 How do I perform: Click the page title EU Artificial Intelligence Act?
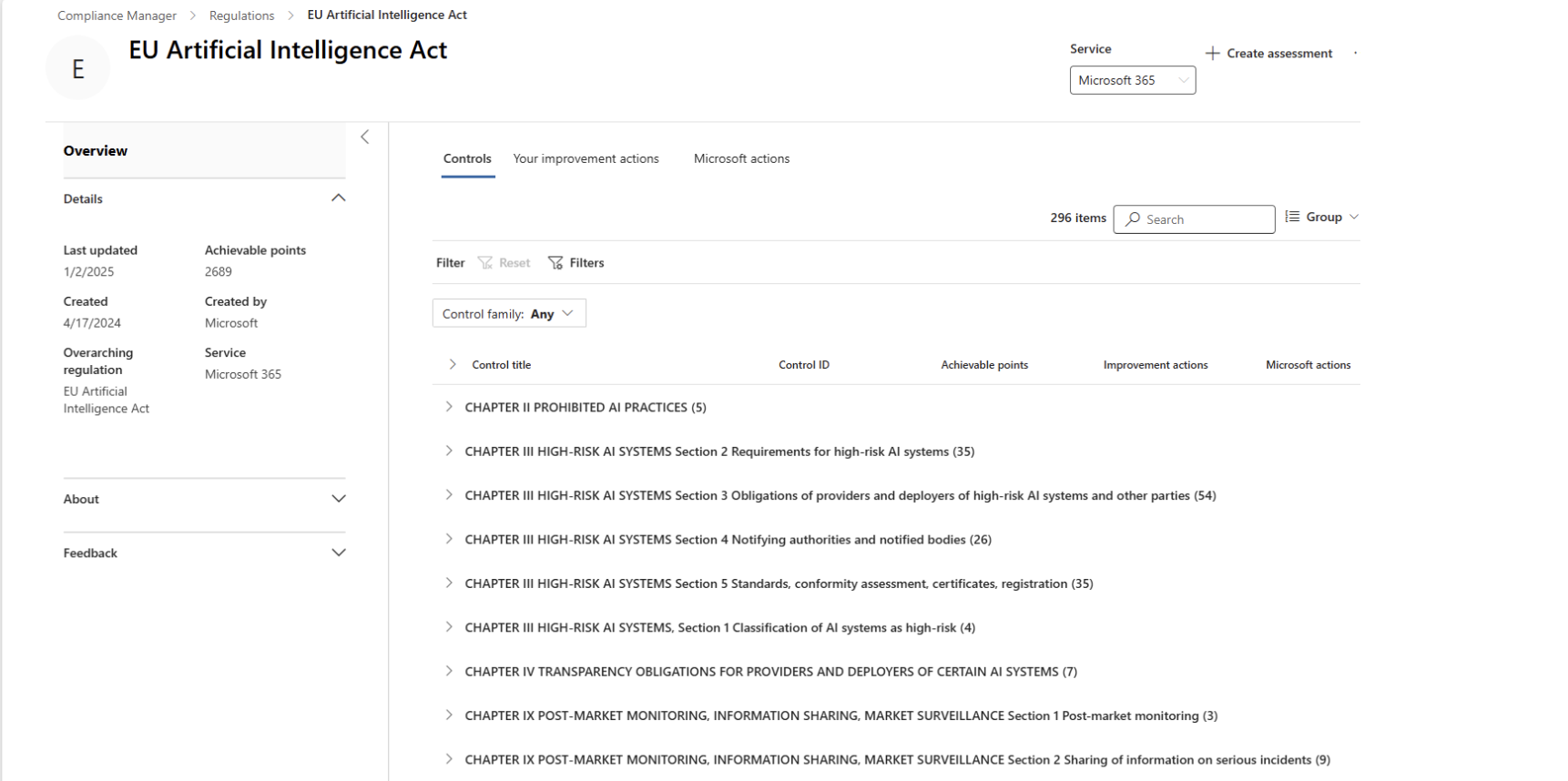coord(288,50)
